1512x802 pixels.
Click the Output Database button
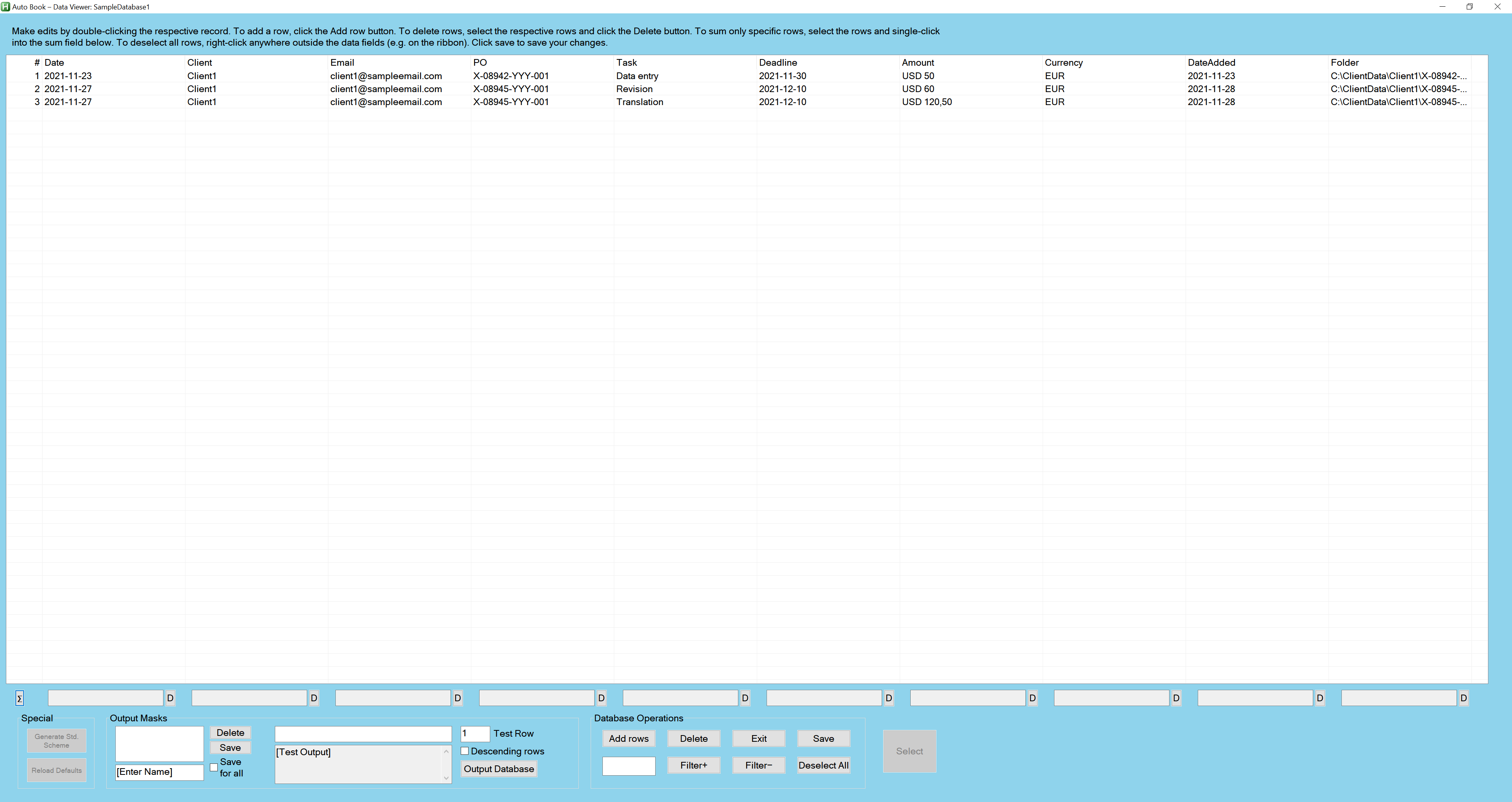[x=498, y=769]
